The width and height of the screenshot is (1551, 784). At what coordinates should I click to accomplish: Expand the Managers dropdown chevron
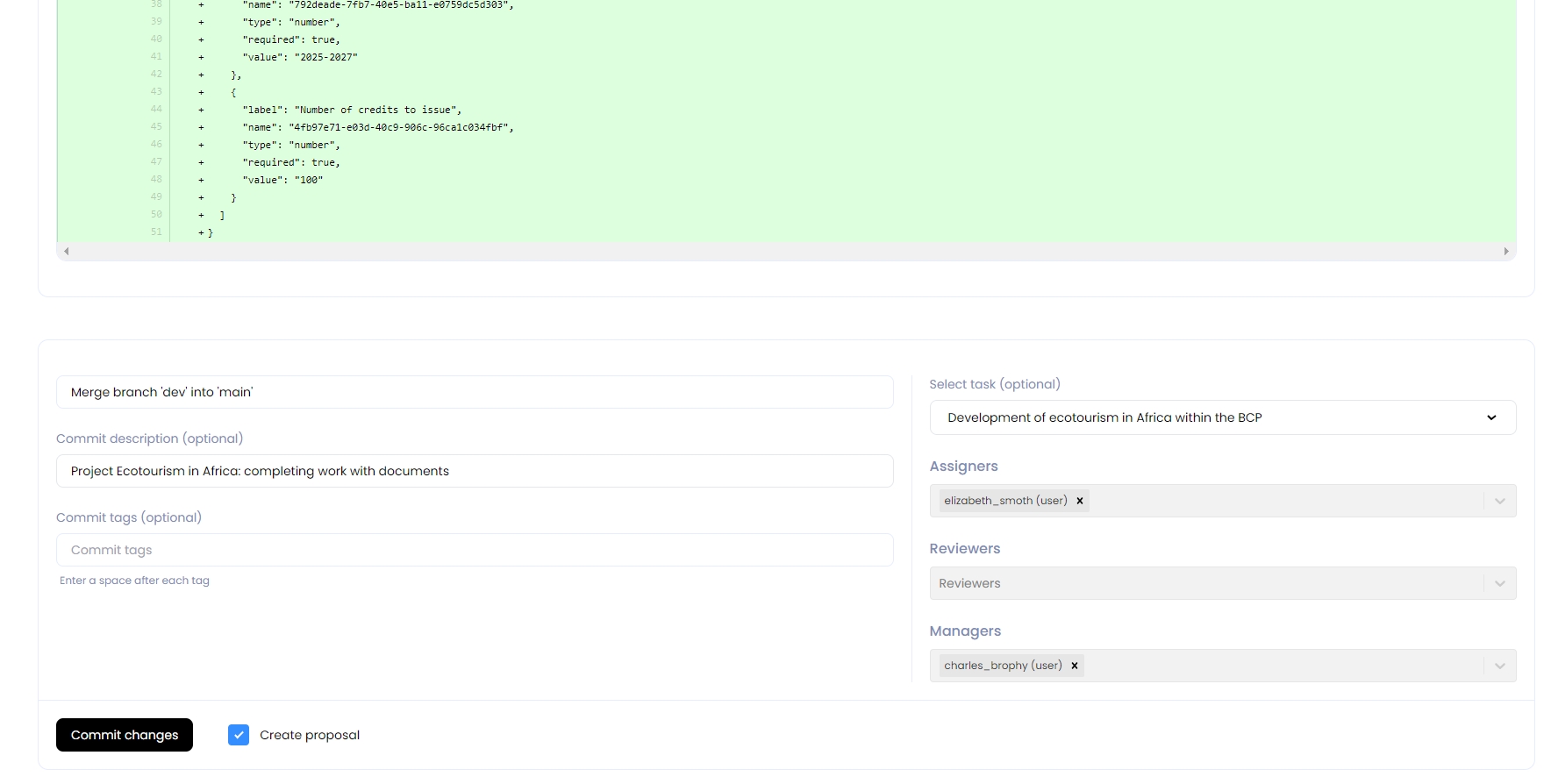(x=1499, y=666)
